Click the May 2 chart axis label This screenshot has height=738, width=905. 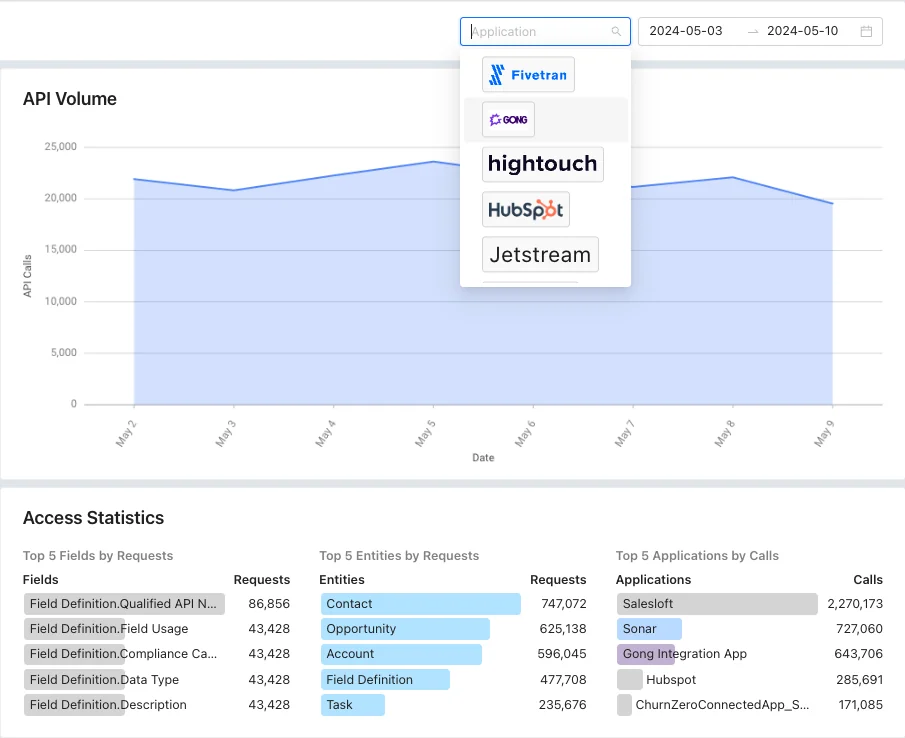[126, 434]
